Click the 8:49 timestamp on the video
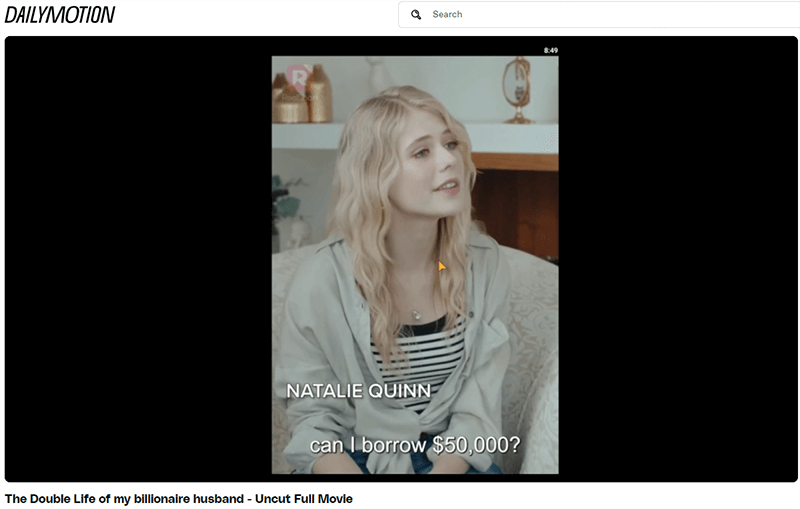800x509 pixels. point(551,50)
